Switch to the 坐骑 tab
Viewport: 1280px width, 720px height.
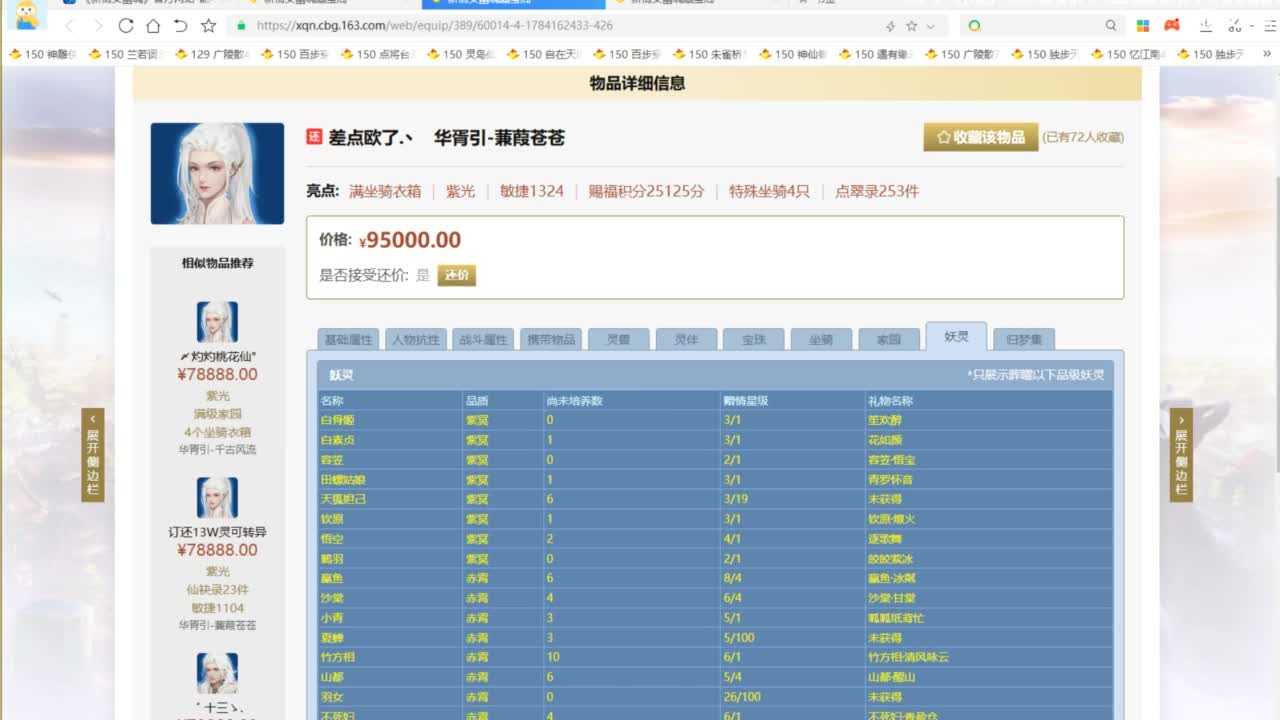click(x=821, y=339)
